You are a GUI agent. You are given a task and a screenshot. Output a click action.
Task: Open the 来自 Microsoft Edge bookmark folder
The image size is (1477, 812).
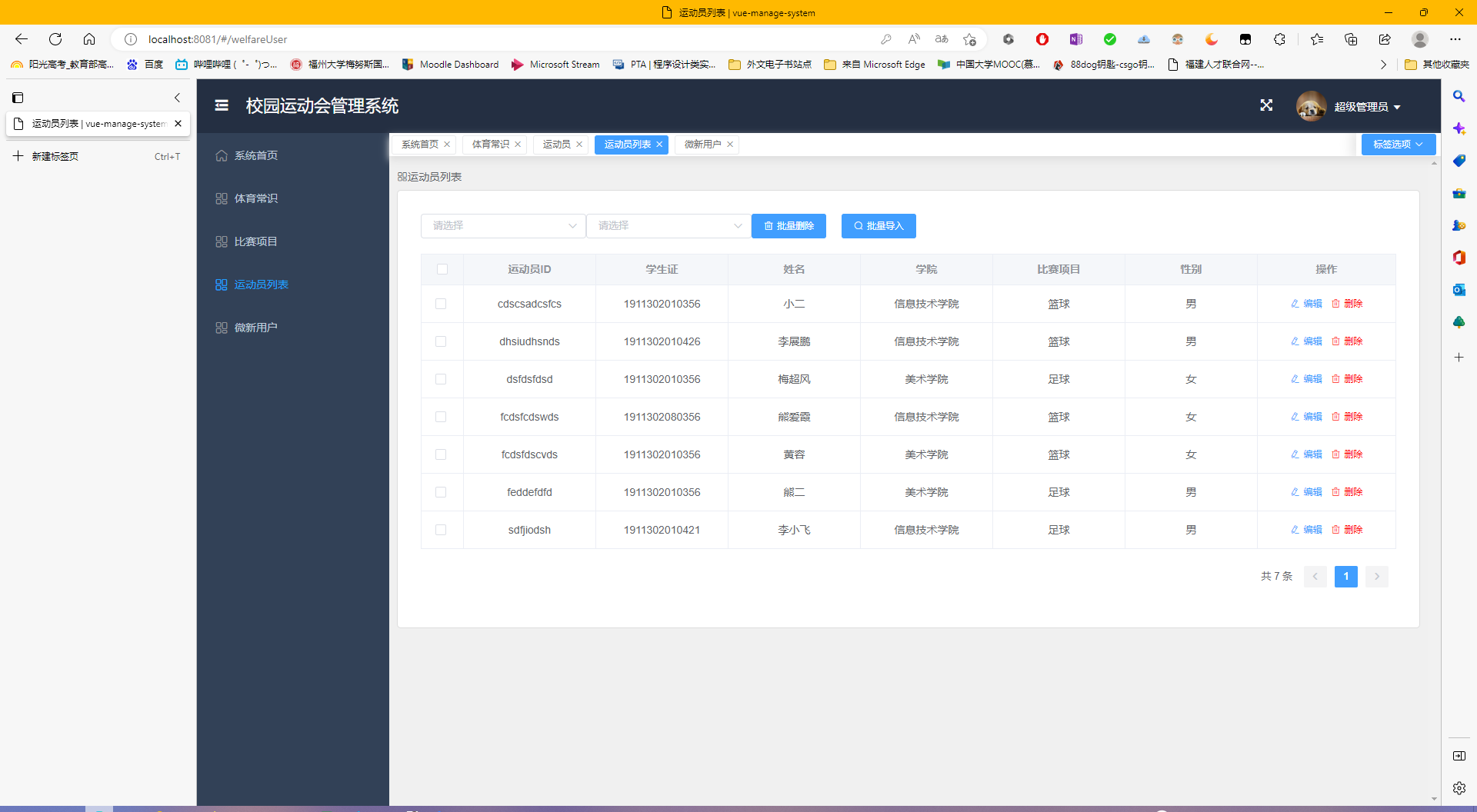pyautogui.click(x=875, y=65)
